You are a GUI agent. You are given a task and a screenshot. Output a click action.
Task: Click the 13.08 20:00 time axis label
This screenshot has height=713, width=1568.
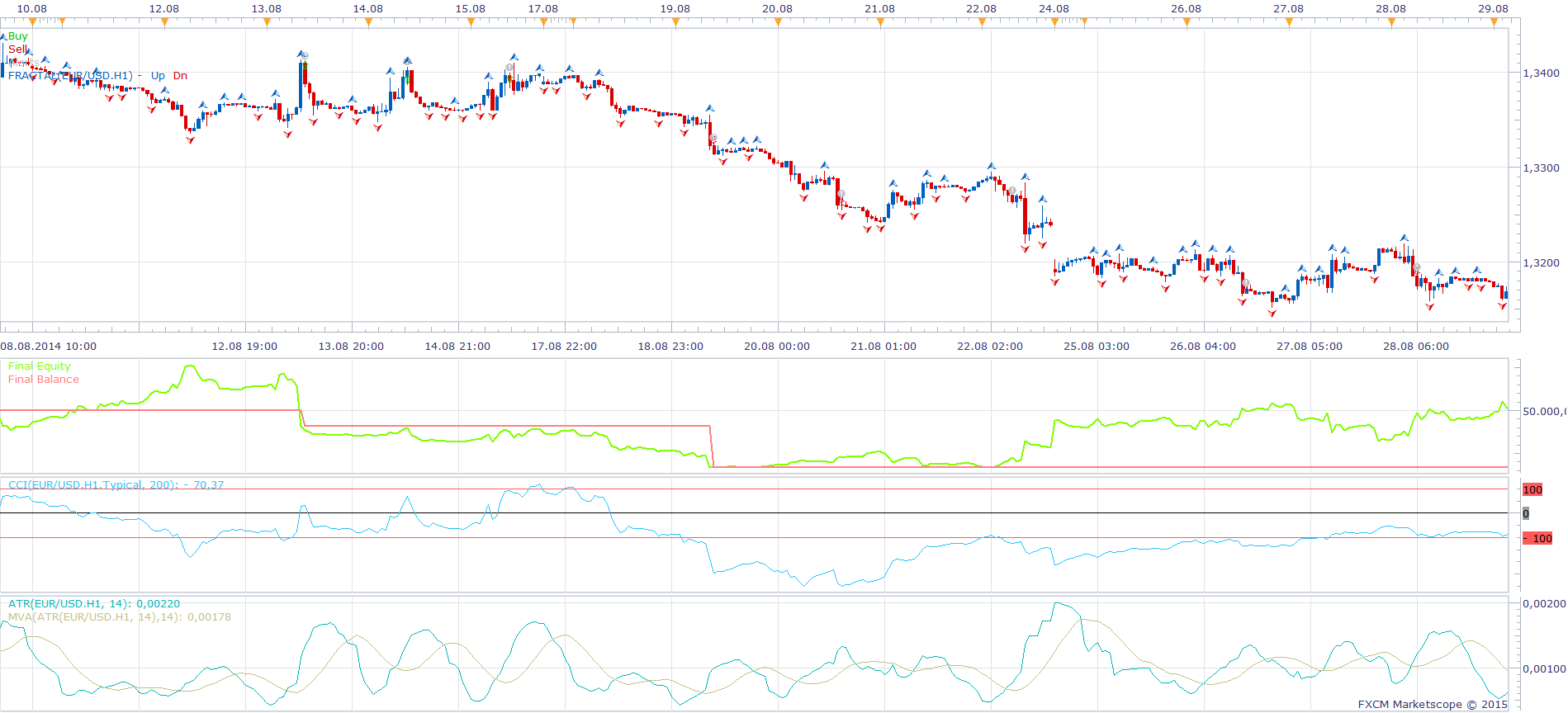click(351, 347)
